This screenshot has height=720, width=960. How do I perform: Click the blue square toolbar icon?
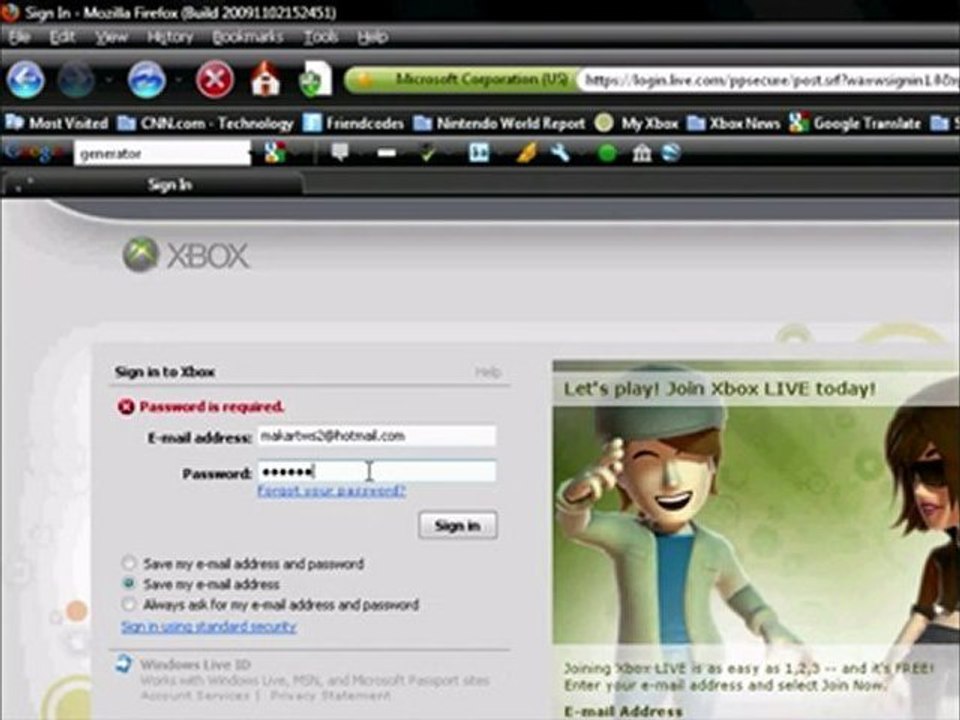click(x=479, y=153)
